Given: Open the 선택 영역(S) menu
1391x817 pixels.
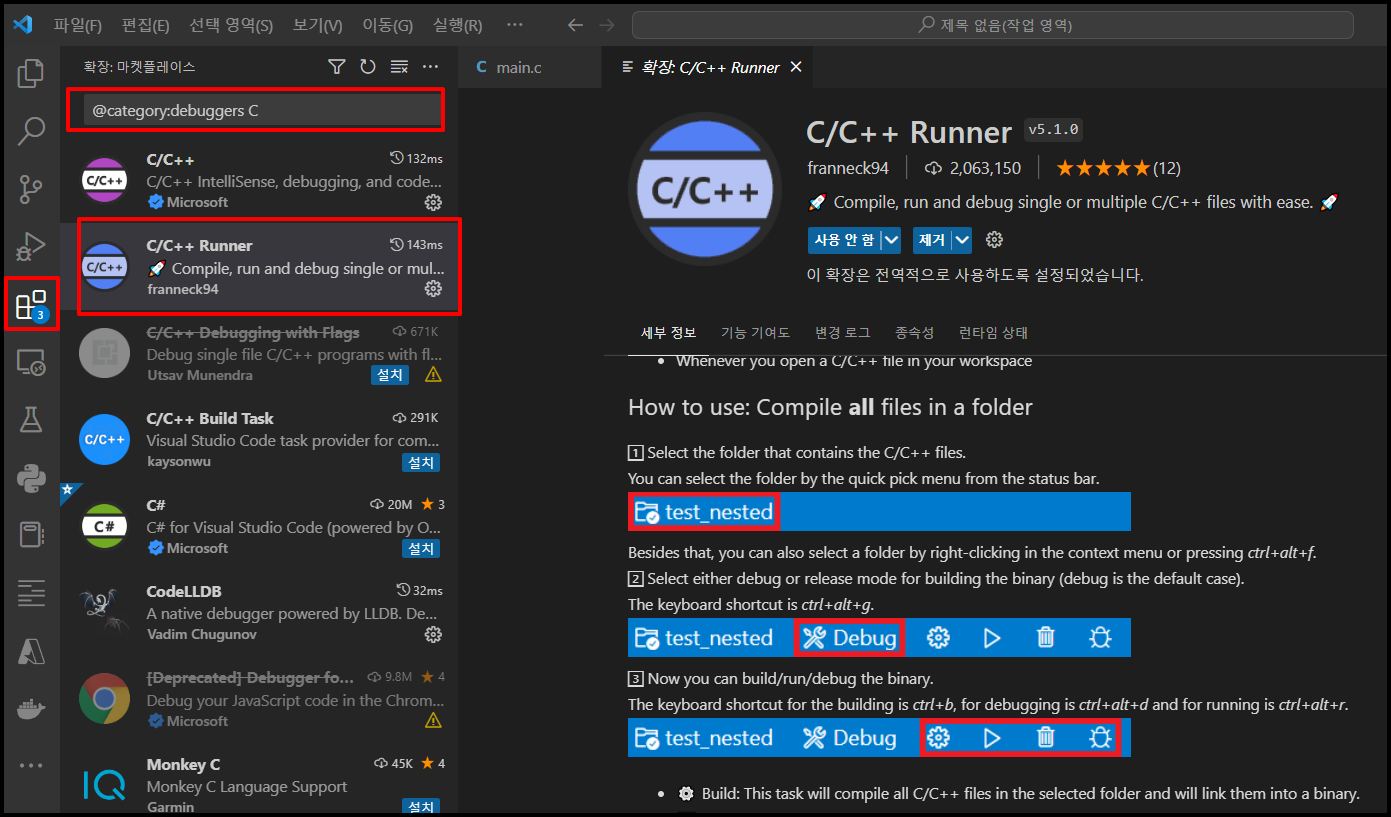Looking at the screenshot, I should coord(231,25).
